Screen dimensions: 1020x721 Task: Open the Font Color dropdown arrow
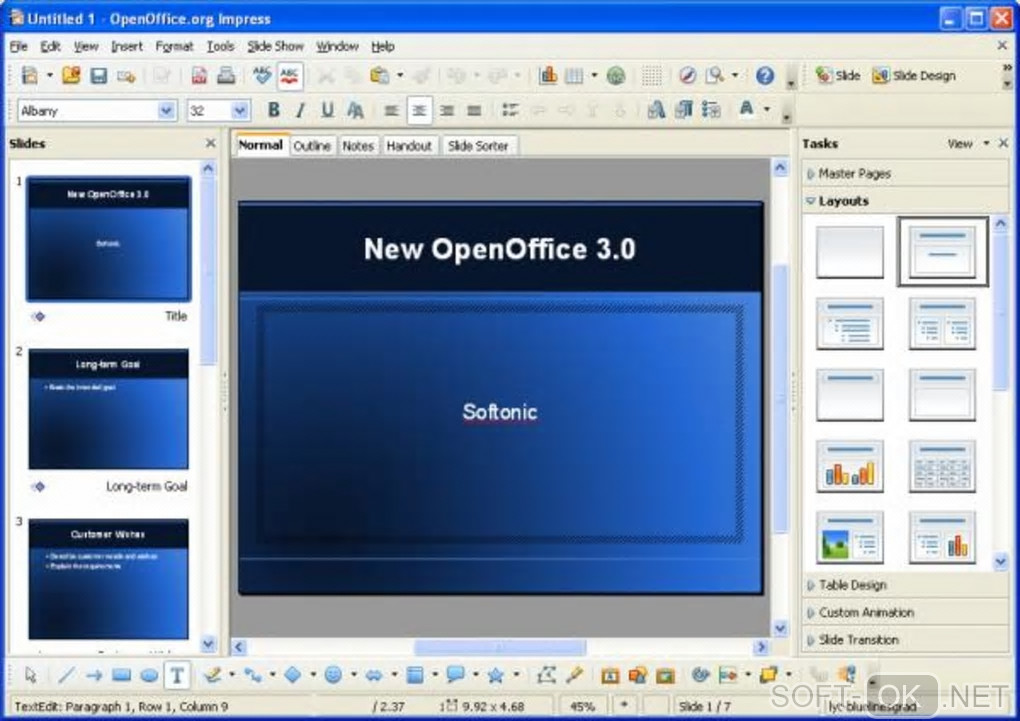[767, 109]
